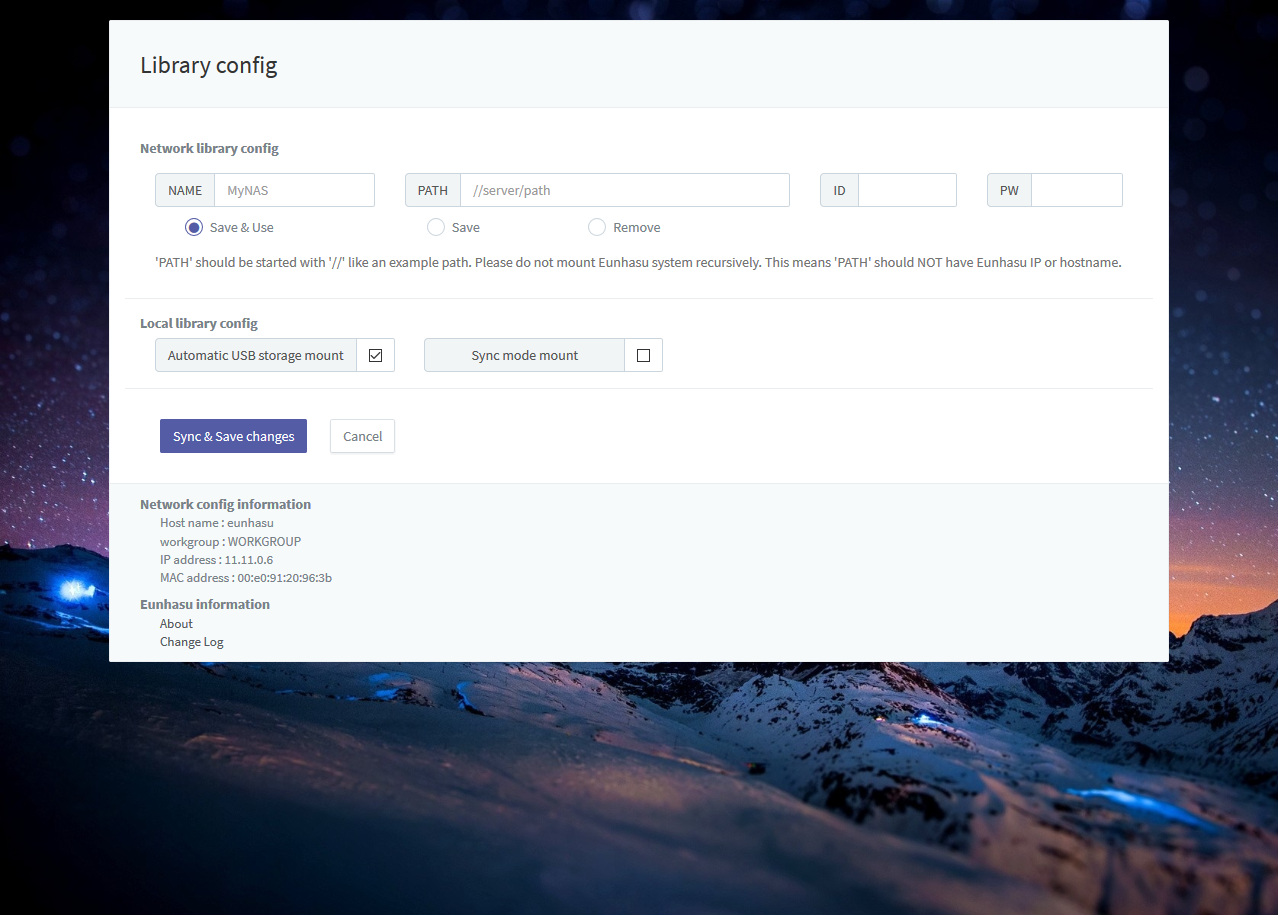Image resolution: width=1278 pixels, height=915 pixels.
Task: Select the 'Remove' radio button
Action: tap(597, 227)
